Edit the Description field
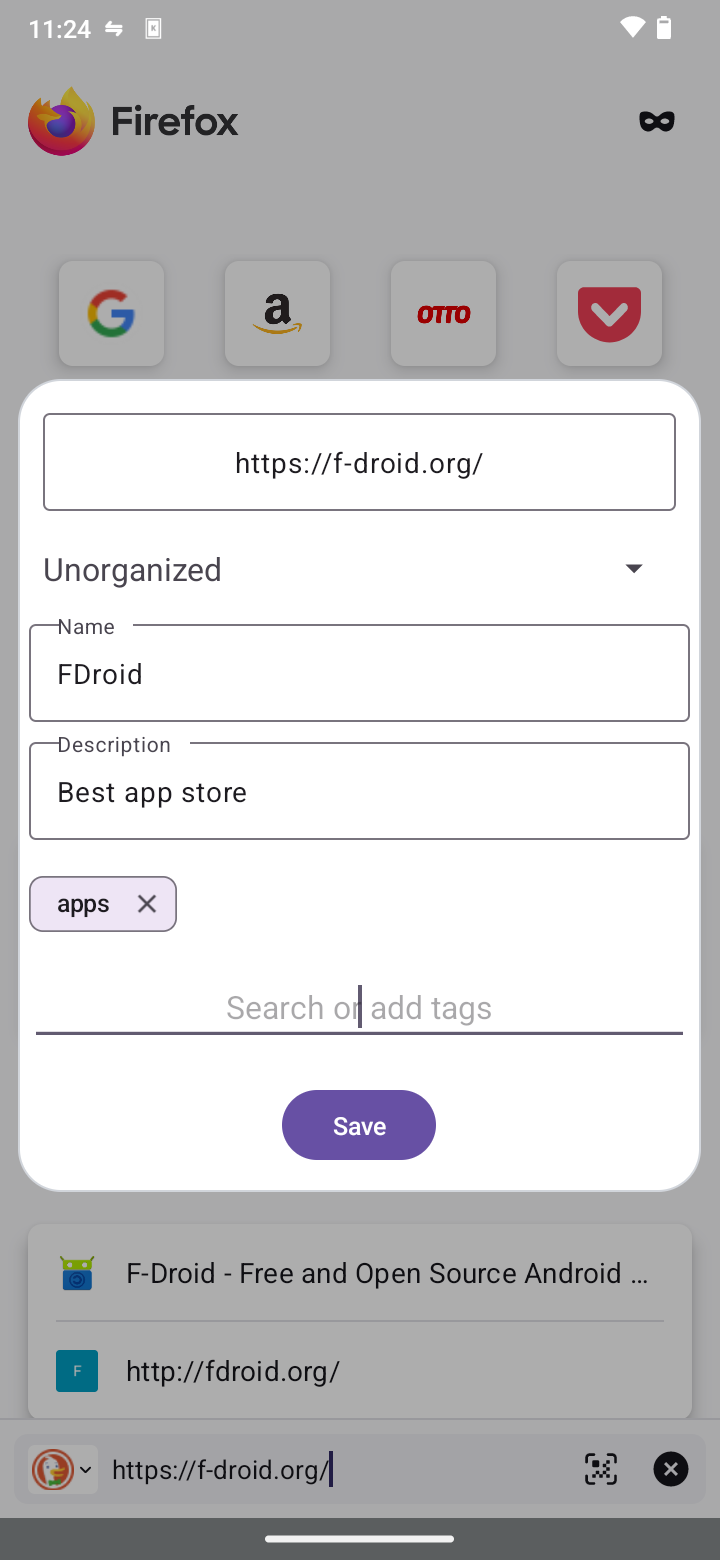720x1560 pixels. coord(359,792)
